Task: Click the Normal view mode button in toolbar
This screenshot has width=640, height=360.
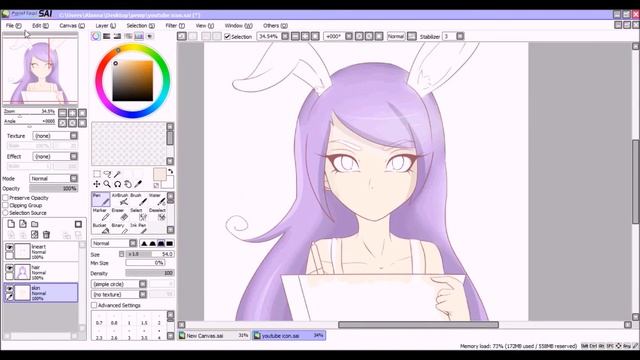Action: tap(396, 36)
